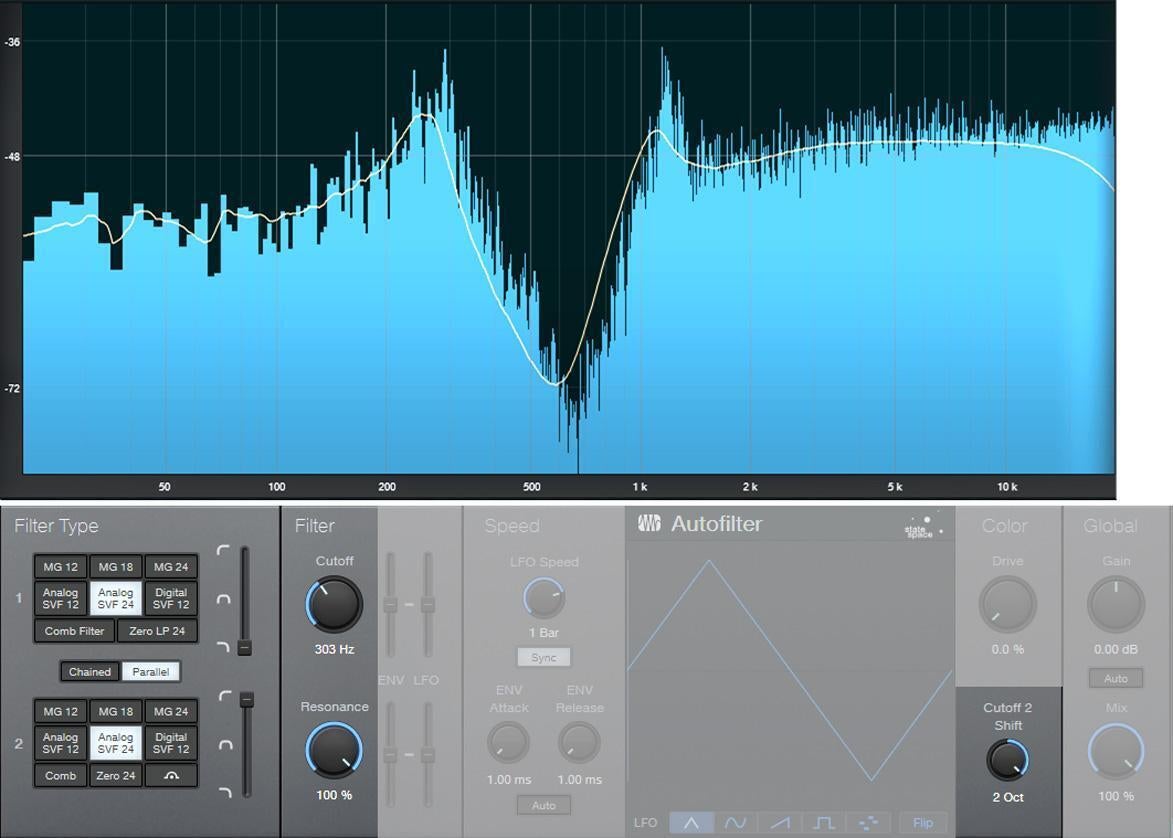This screenshot has width=1173, height=838.
Task: Switch to Parallel filter routing
Action: tap(151, 672)
